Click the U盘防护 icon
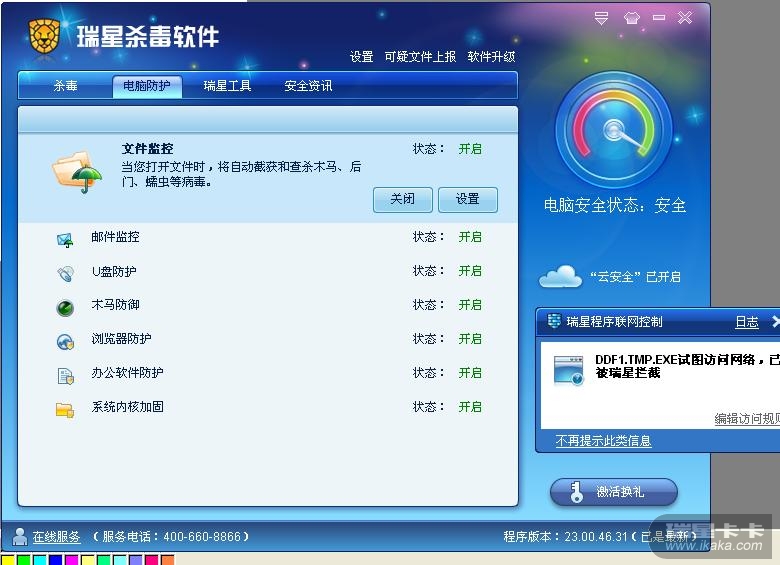The width and height of the screenshot is (780, 565). [x=65, y=274]
